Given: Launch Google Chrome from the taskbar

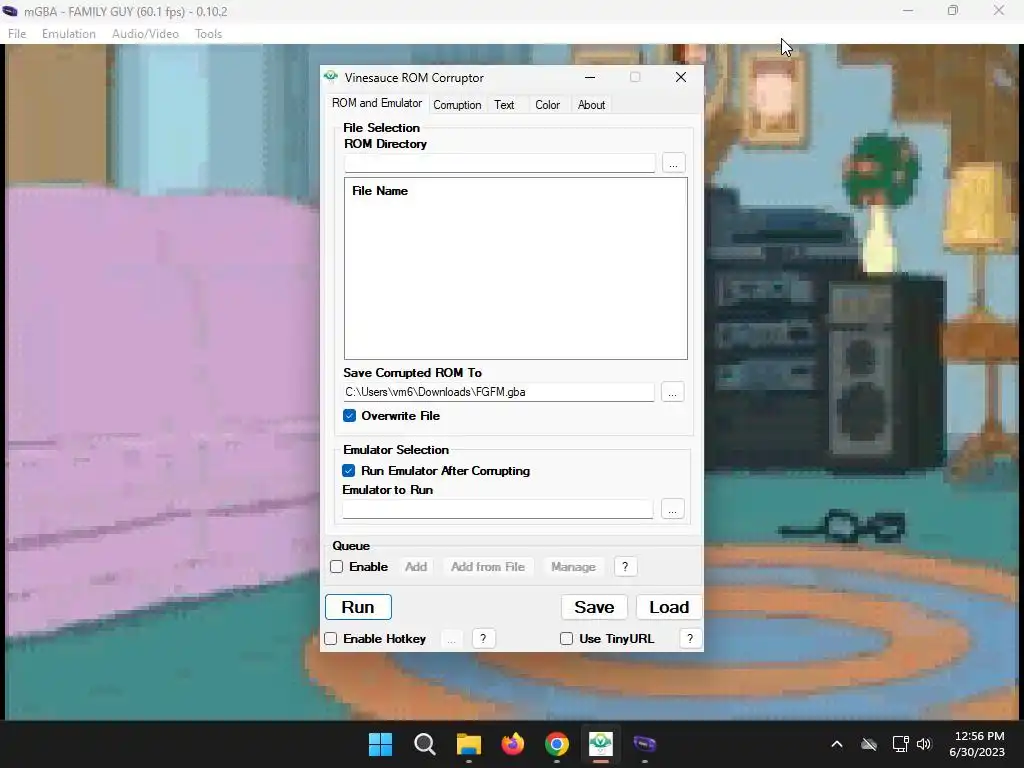Looking at the screenshot, I should [x=556, y=744].
